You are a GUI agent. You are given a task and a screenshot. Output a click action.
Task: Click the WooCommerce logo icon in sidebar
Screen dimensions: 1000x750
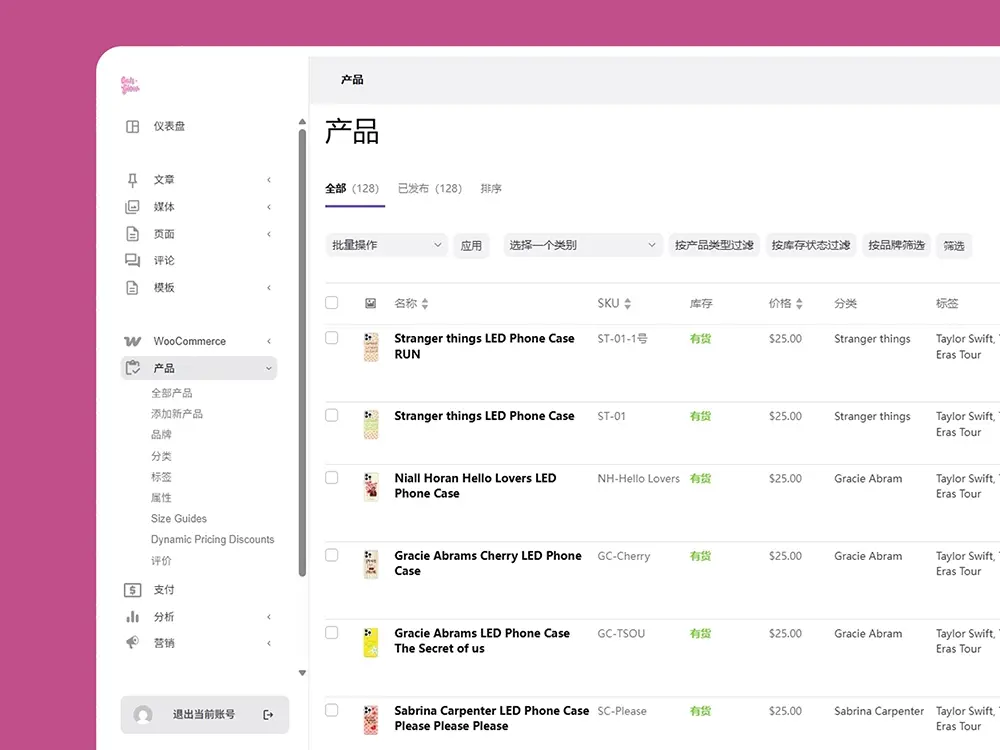132,342
